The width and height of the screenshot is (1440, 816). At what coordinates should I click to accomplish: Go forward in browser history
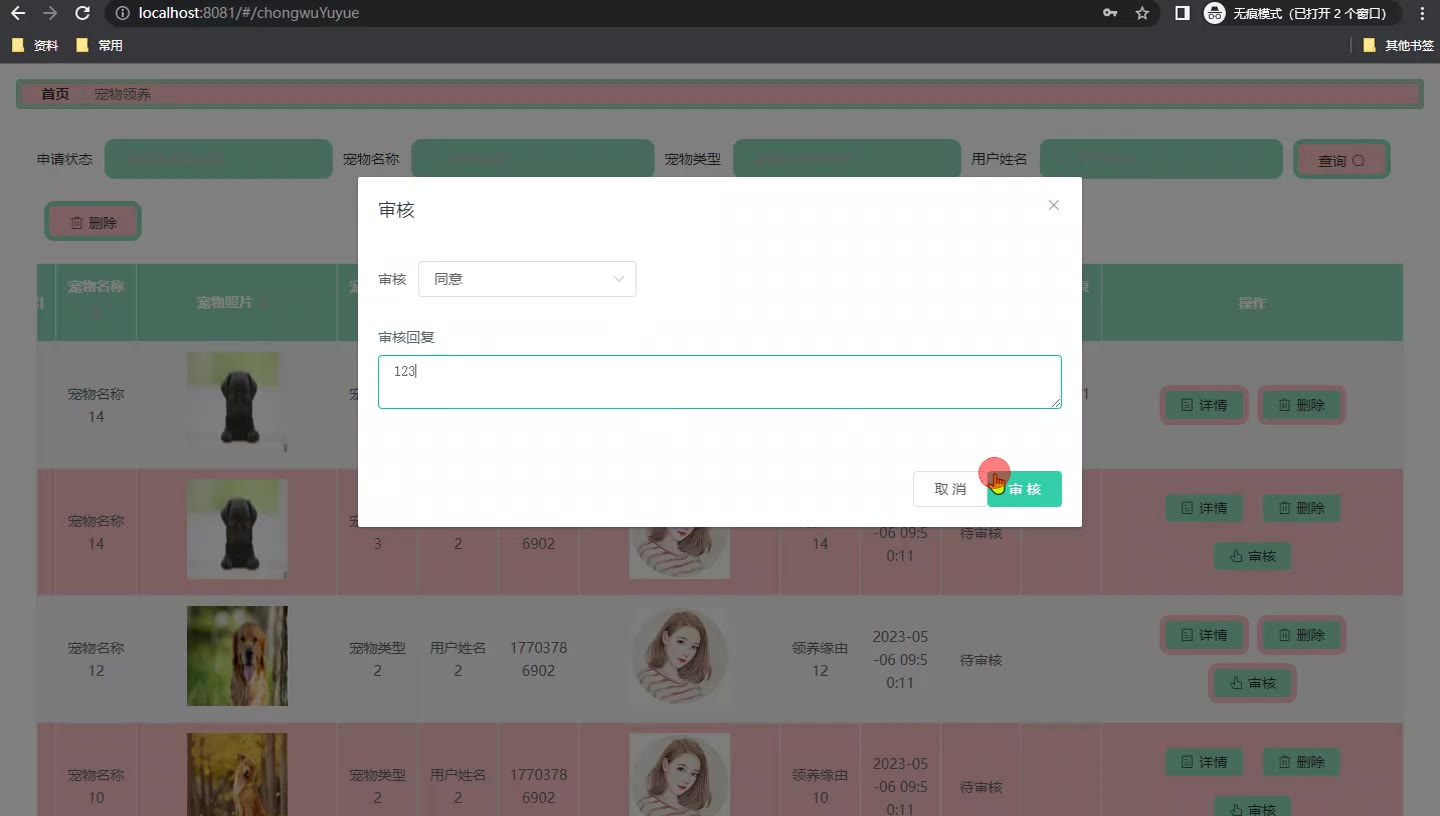tap(50, 13)
